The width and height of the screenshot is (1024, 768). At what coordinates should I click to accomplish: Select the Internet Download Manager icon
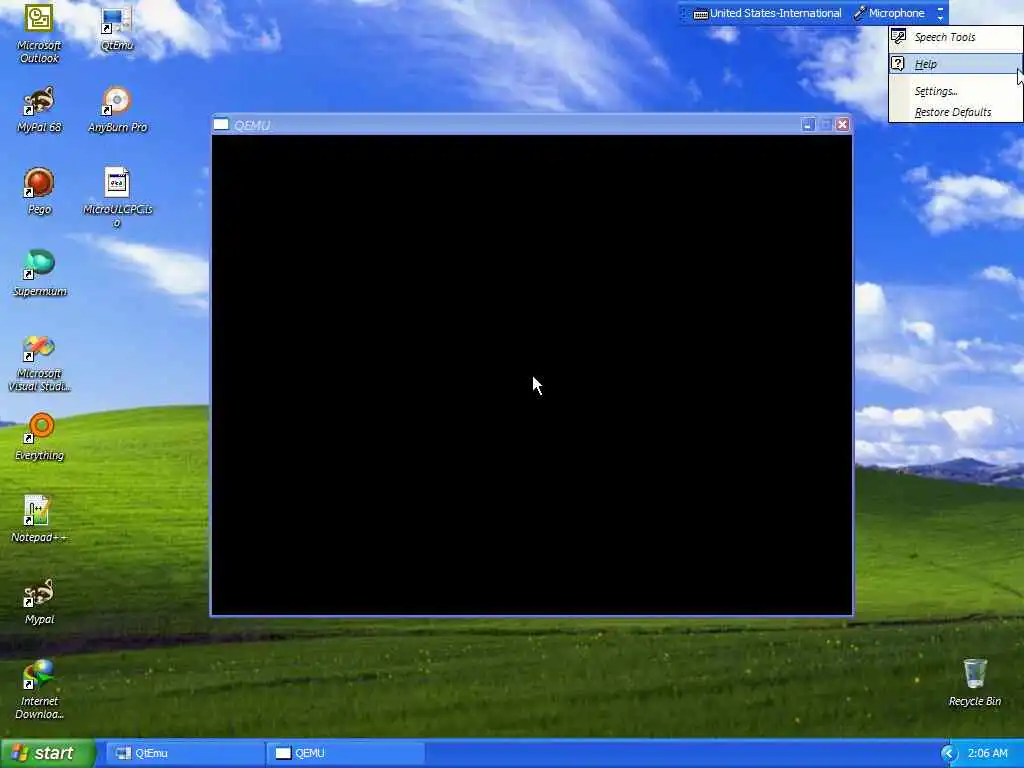[x=39, y=690]
